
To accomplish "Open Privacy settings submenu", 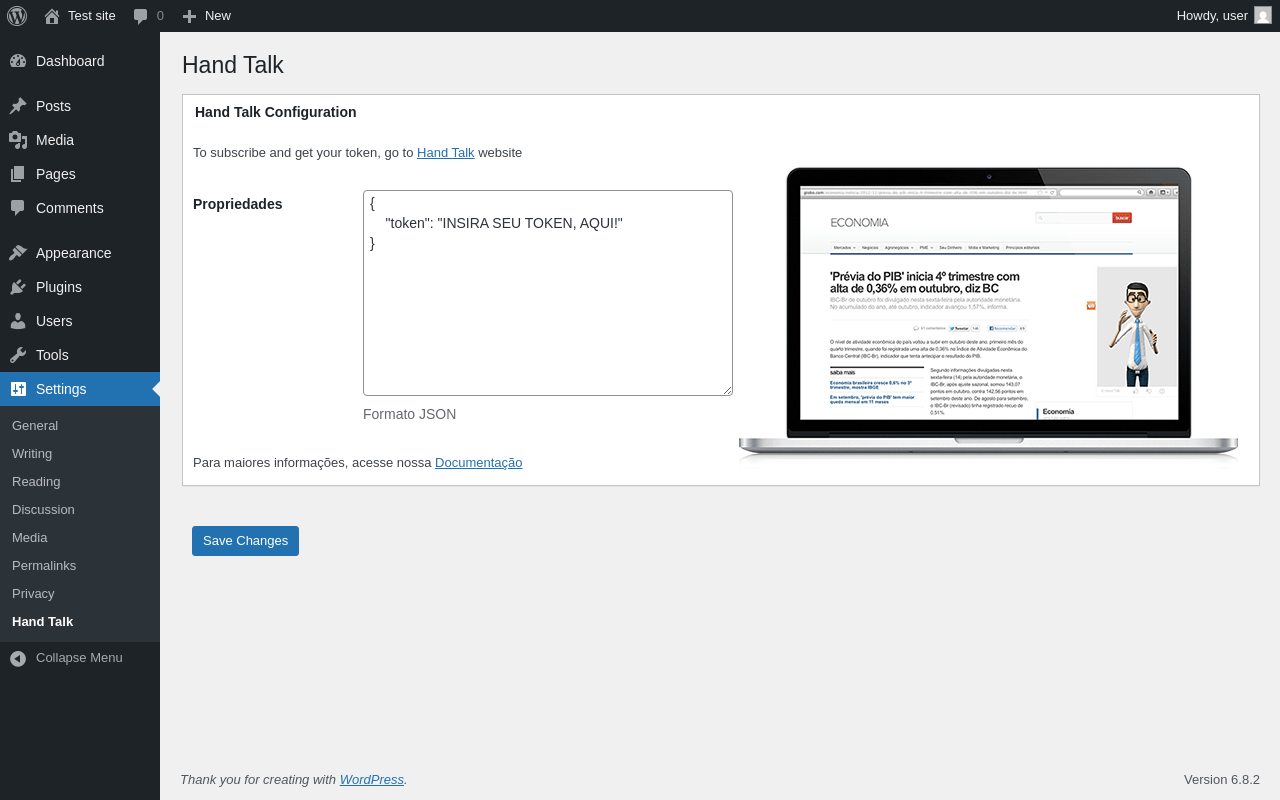I will pyautogui.click(x=33, y=593).
